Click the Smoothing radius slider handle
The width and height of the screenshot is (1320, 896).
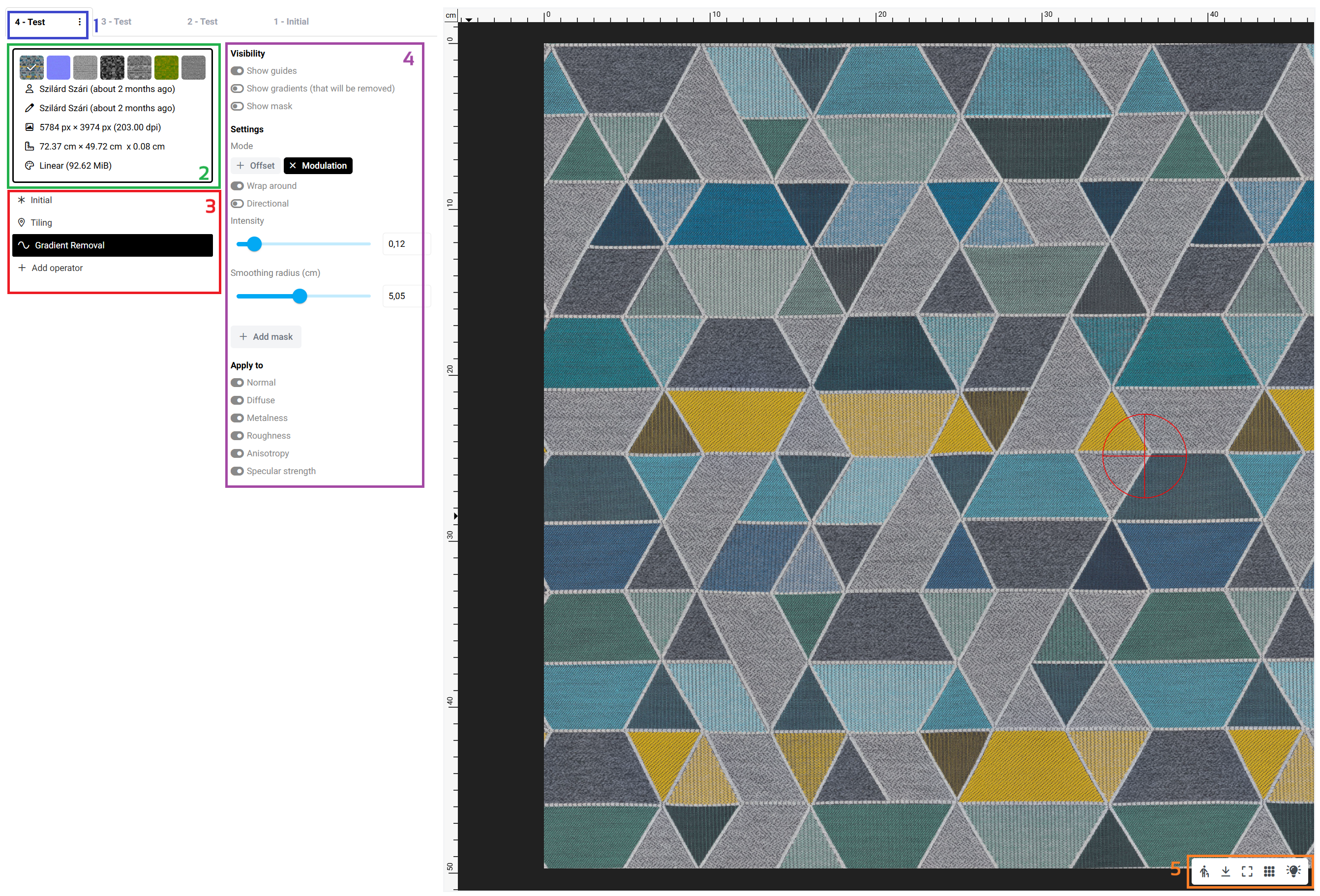point(300,296)
